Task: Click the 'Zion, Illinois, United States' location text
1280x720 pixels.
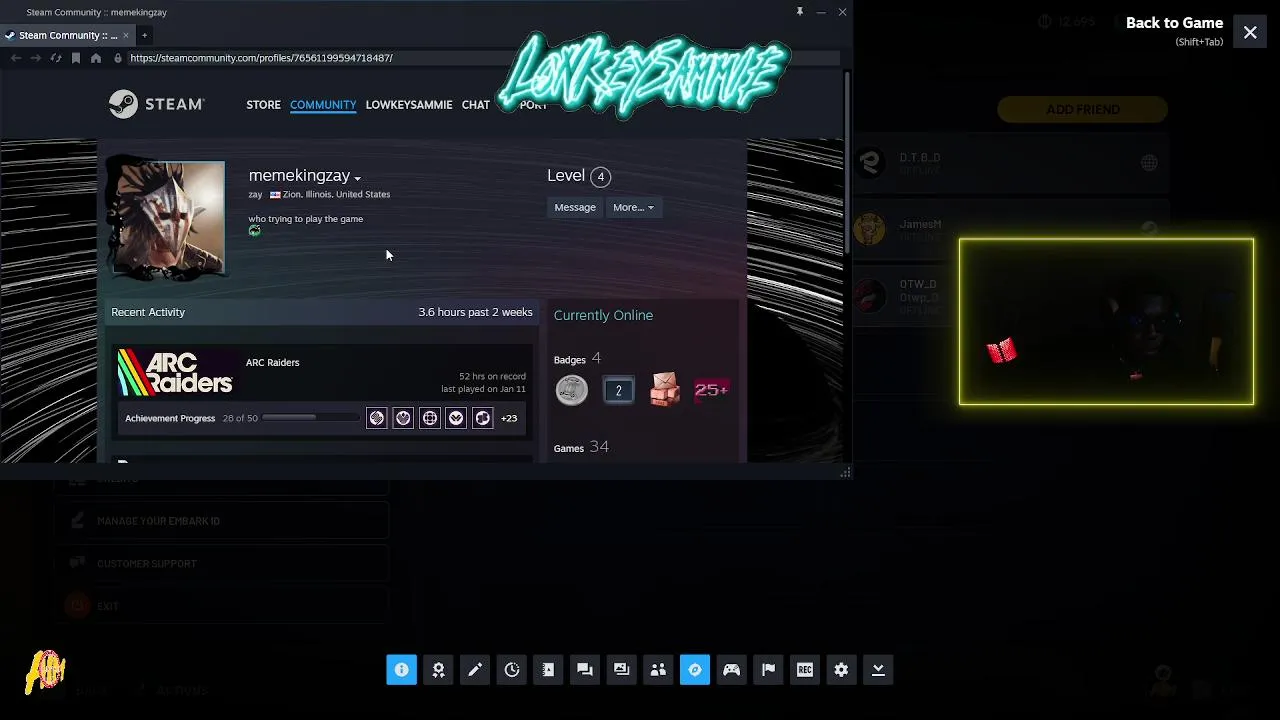Action: click(336, 195)
